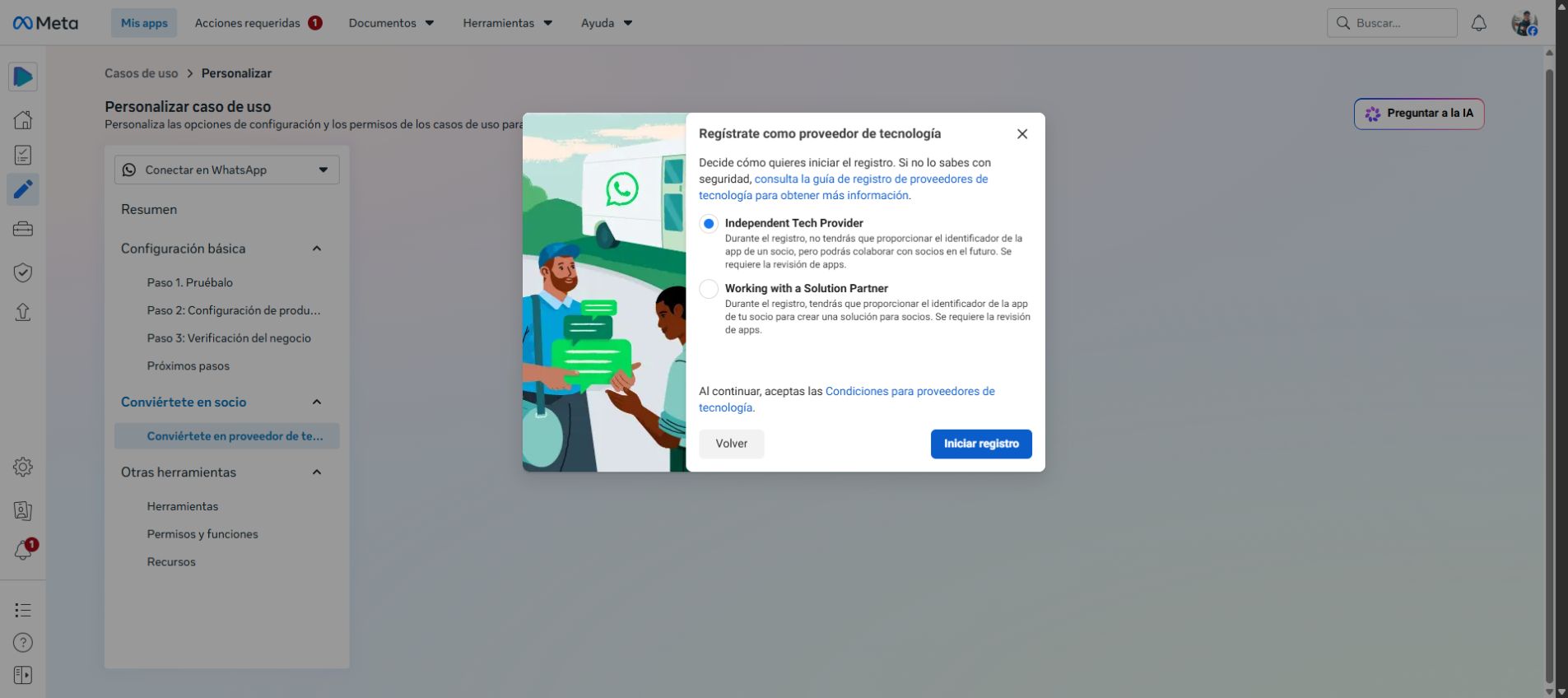Click the page vertical scrollbar

[1550, 375]
